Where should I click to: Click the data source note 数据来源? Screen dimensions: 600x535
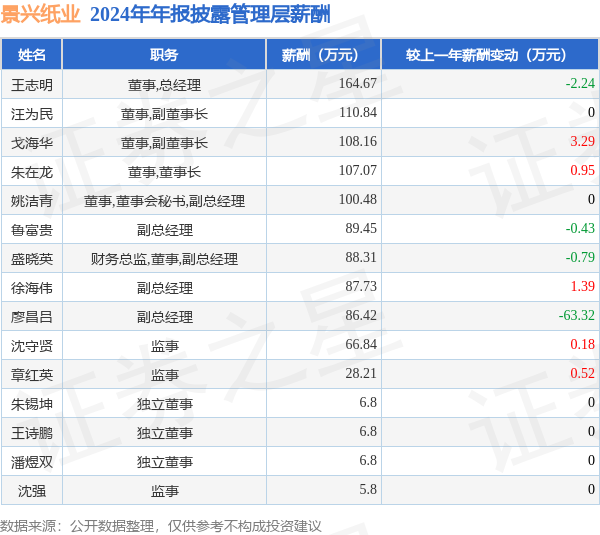[161, 526]
